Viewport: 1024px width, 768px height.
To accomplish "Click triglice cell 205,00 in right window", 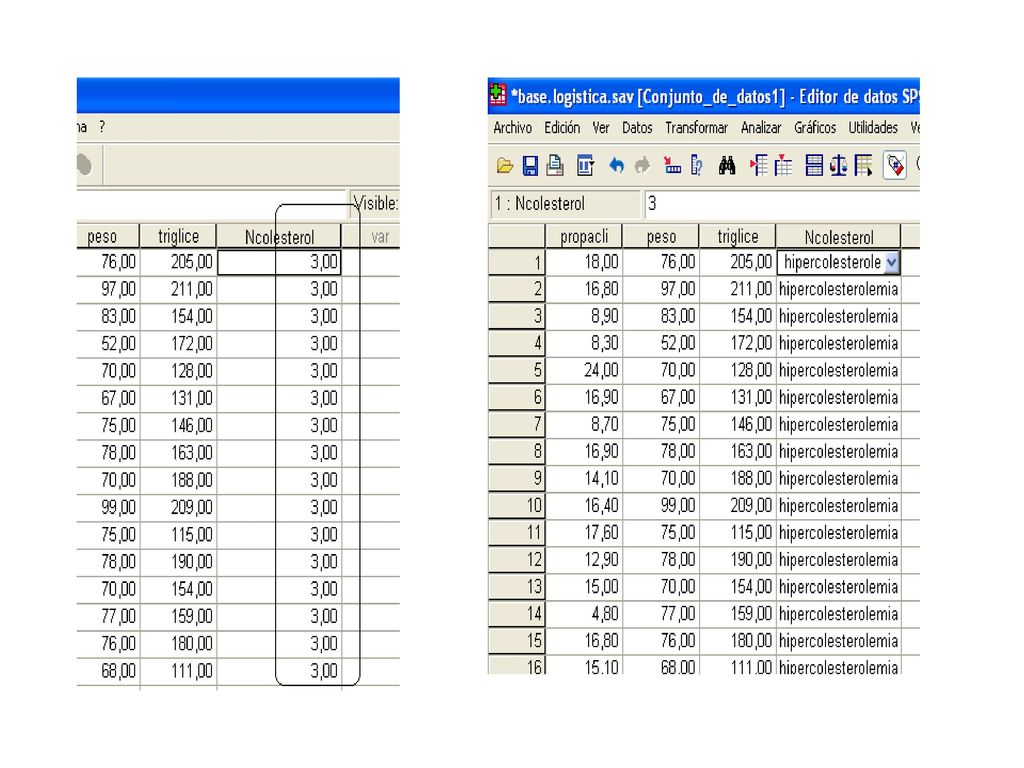I will [737, 263].
